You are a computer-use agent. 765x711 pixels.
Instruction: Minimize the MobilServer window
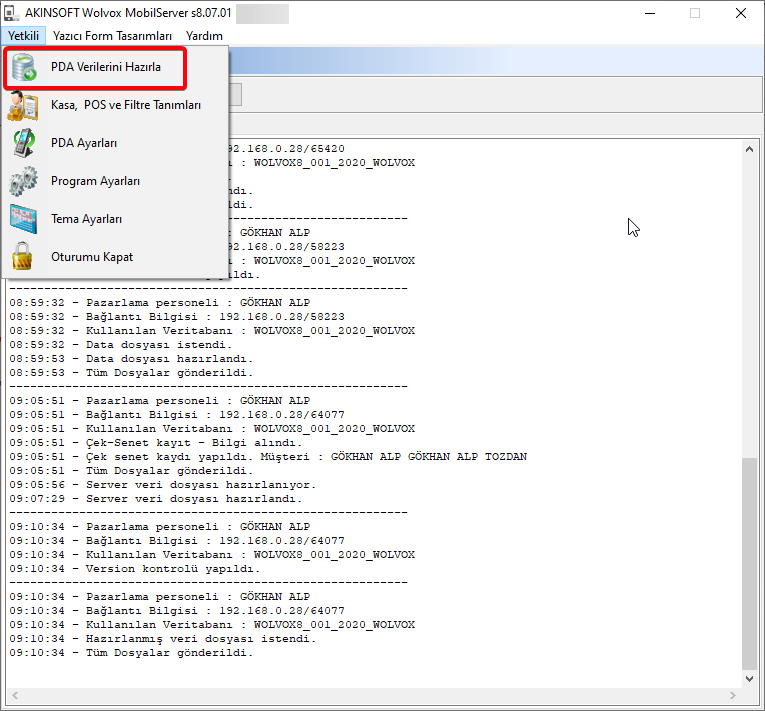click(650, 13)
